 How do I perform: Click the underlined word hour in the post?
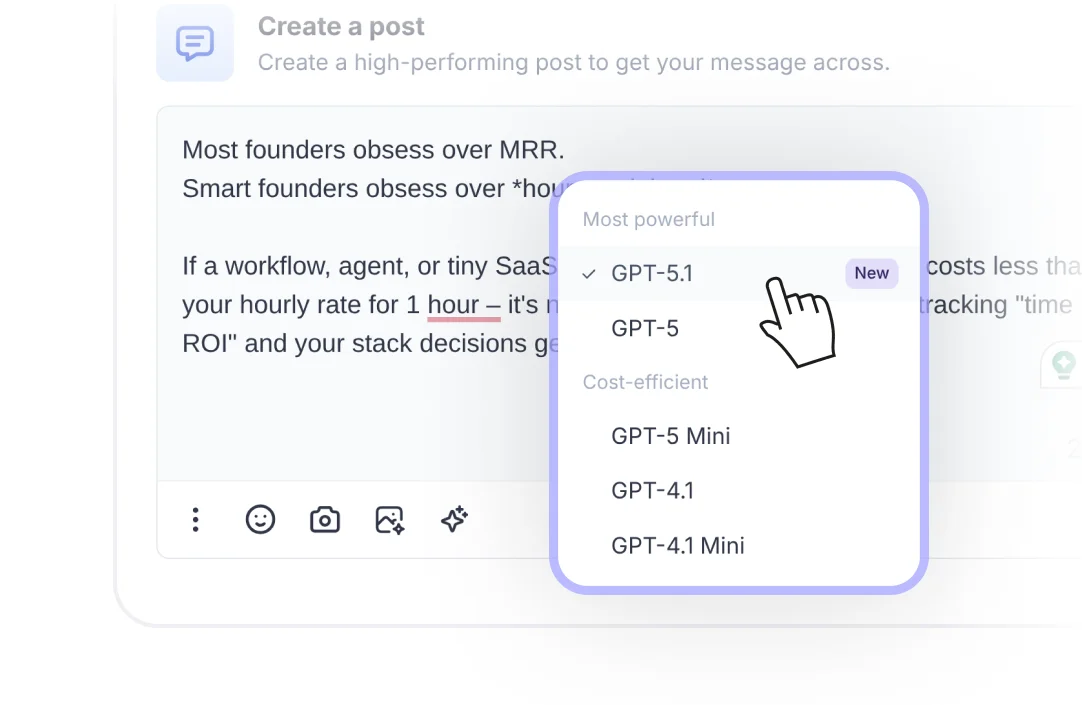point(462,304)
